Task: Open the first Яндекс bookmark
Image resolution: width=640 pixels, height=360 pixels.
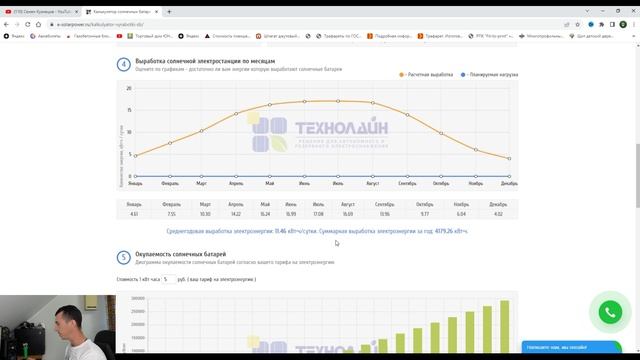Action: [x=14, y=36]
